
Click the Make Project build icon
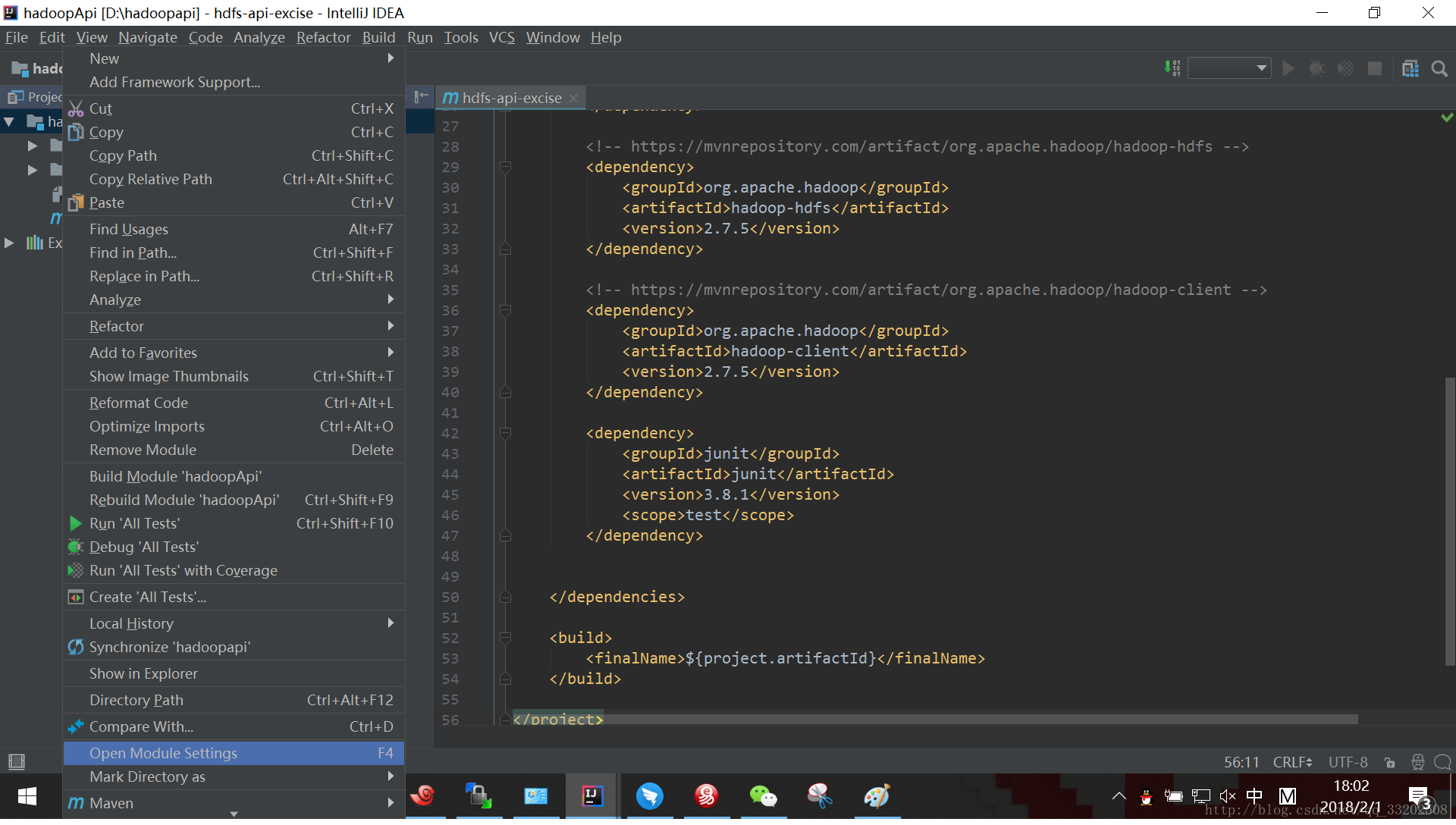[x=1172, y=69]
